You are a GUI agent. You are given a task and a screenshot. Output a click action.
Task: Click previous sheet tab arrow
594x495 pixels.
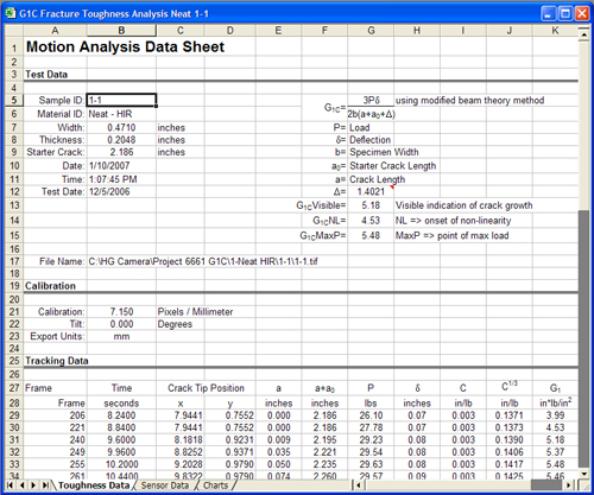click(x=22, y=485)
